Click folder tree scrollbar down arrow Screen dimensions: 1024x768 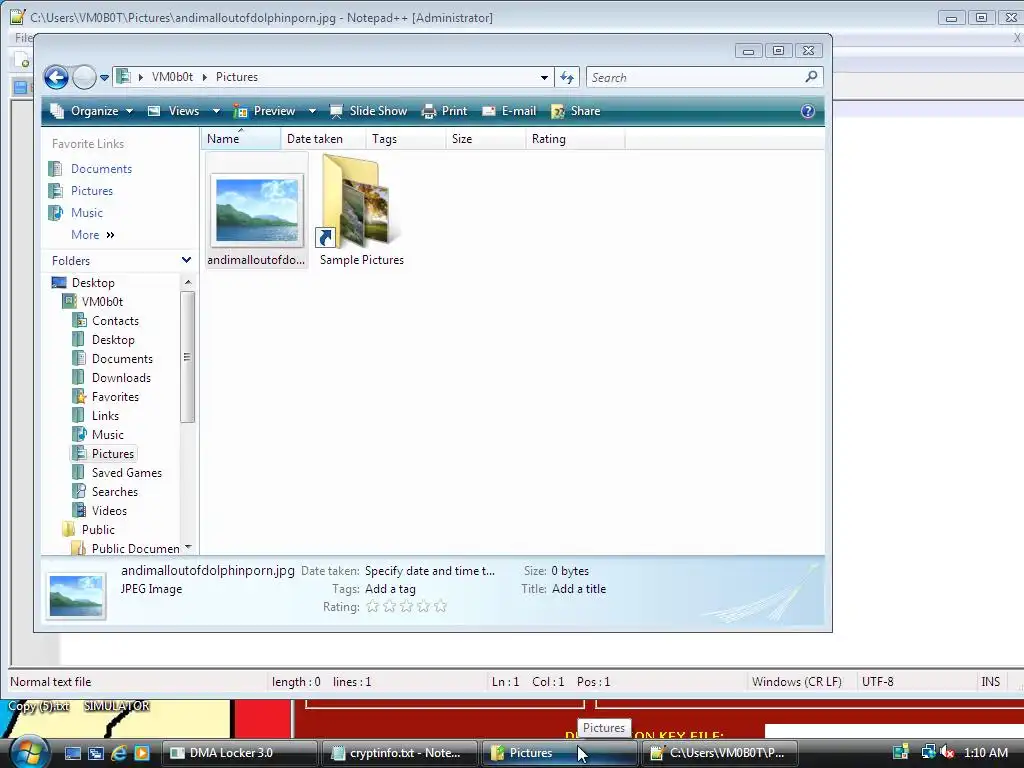pos(188,547)
